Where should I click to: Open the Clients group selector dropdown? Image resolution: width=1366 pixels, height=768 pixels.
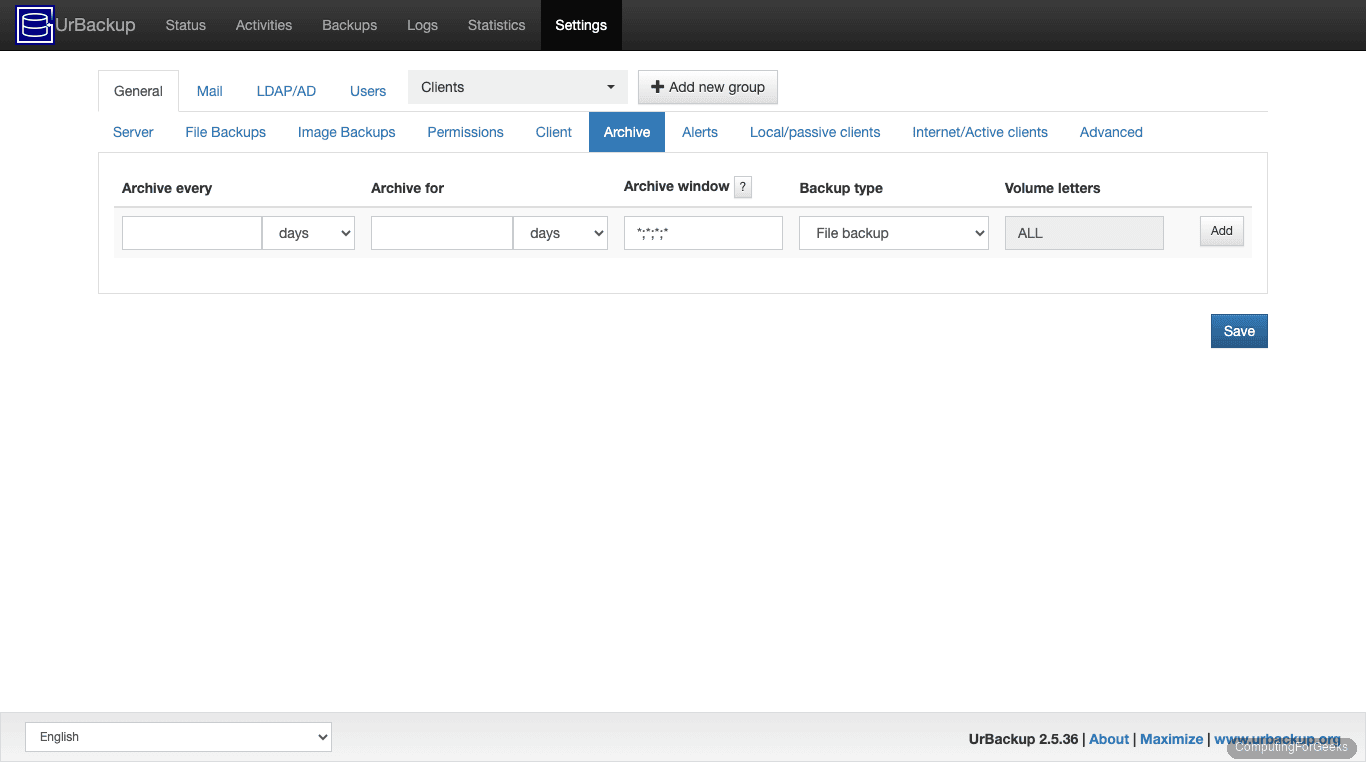coord(517,87)
